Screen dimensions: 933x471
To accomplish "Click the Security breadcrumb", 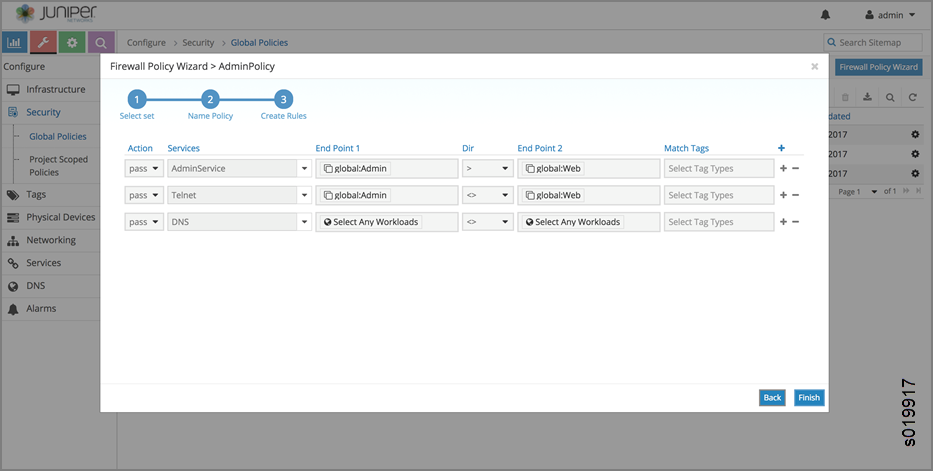I will [x=198, y=43].
